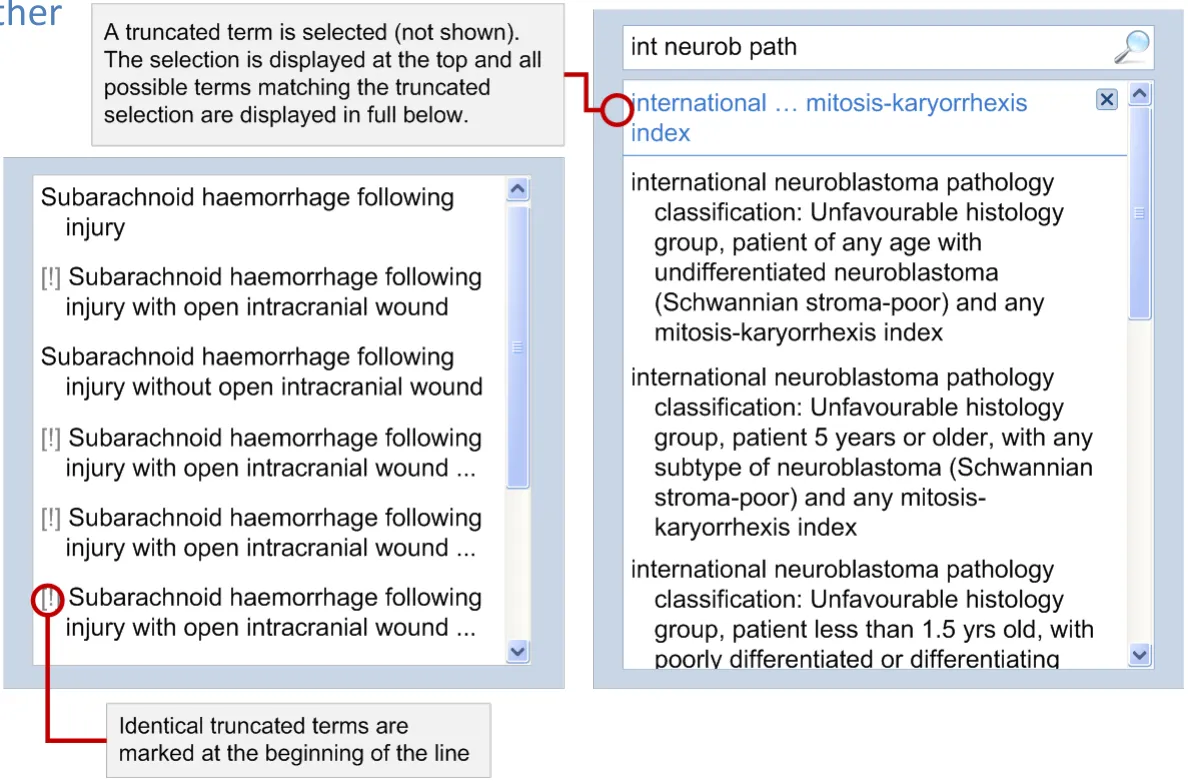Select the 'patient 5 years or older' classification term
1188x782 pixels.
tap(862, 452)
